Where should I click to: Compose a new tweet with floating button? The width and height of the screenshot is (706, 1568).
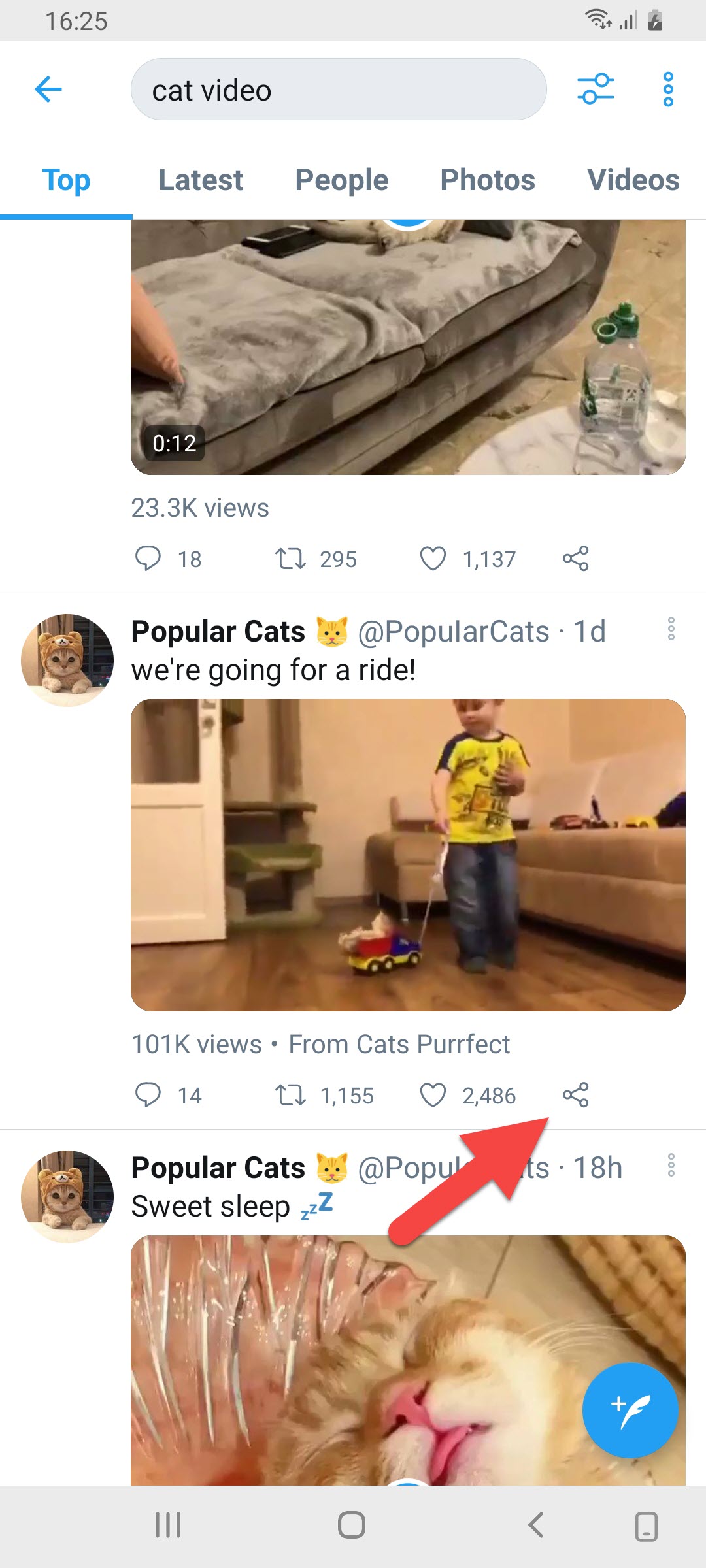pos(630,1411)
